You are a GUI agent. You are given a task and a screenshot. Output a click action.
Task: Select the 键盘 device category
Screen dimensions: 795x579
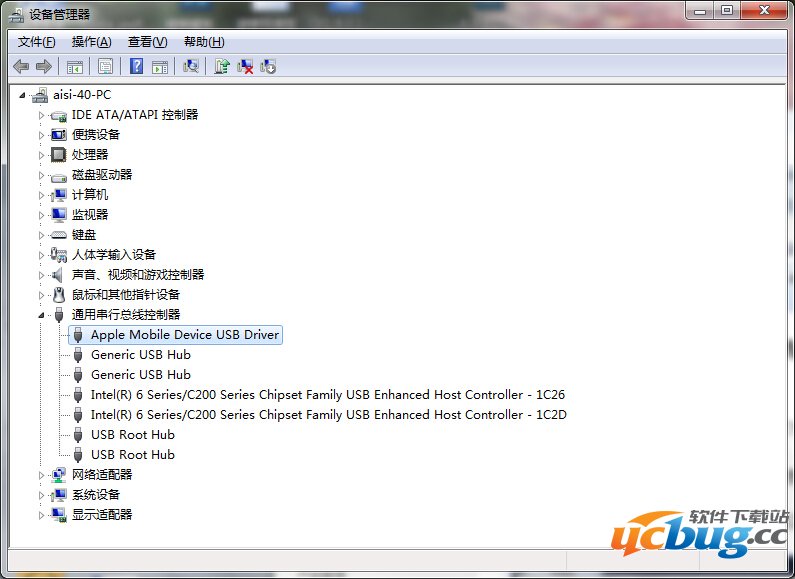[x=83, y=235]
